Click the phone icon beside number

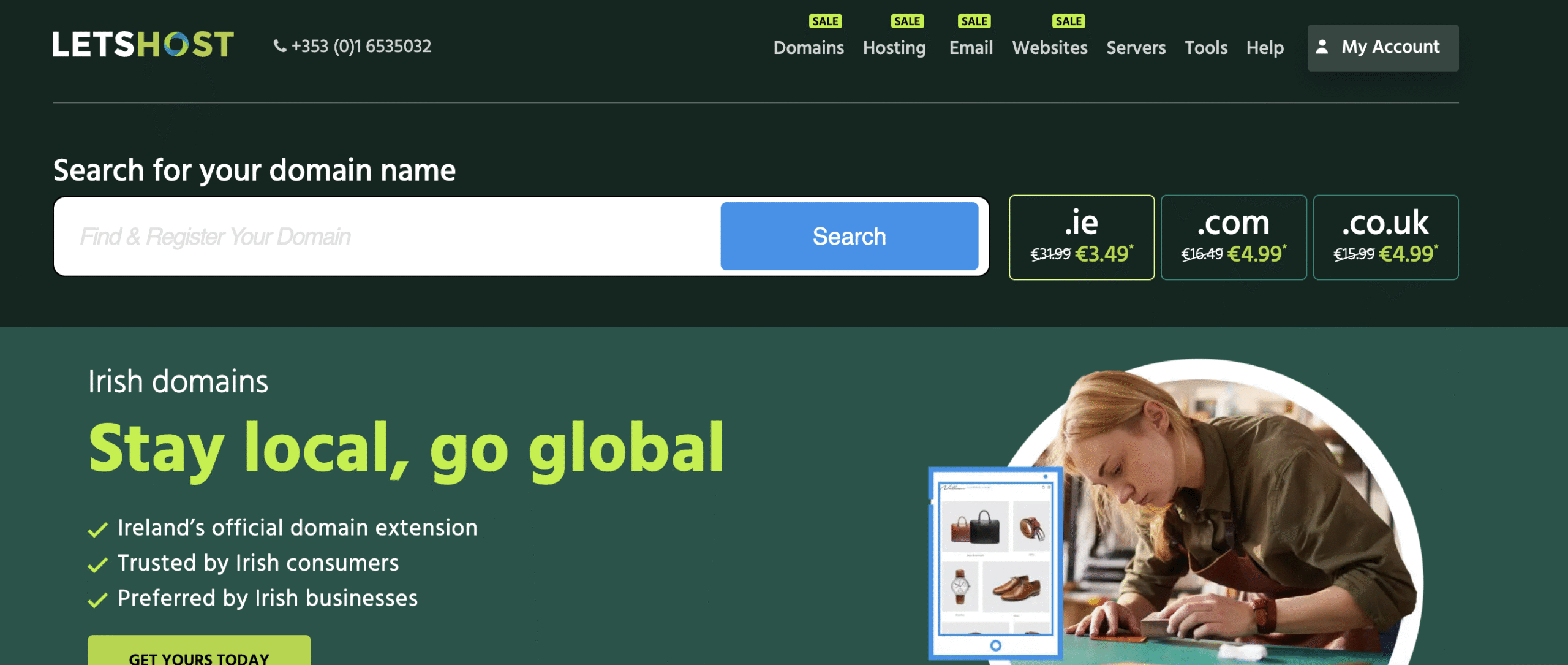pyautogui.click(x=279, y=47)
